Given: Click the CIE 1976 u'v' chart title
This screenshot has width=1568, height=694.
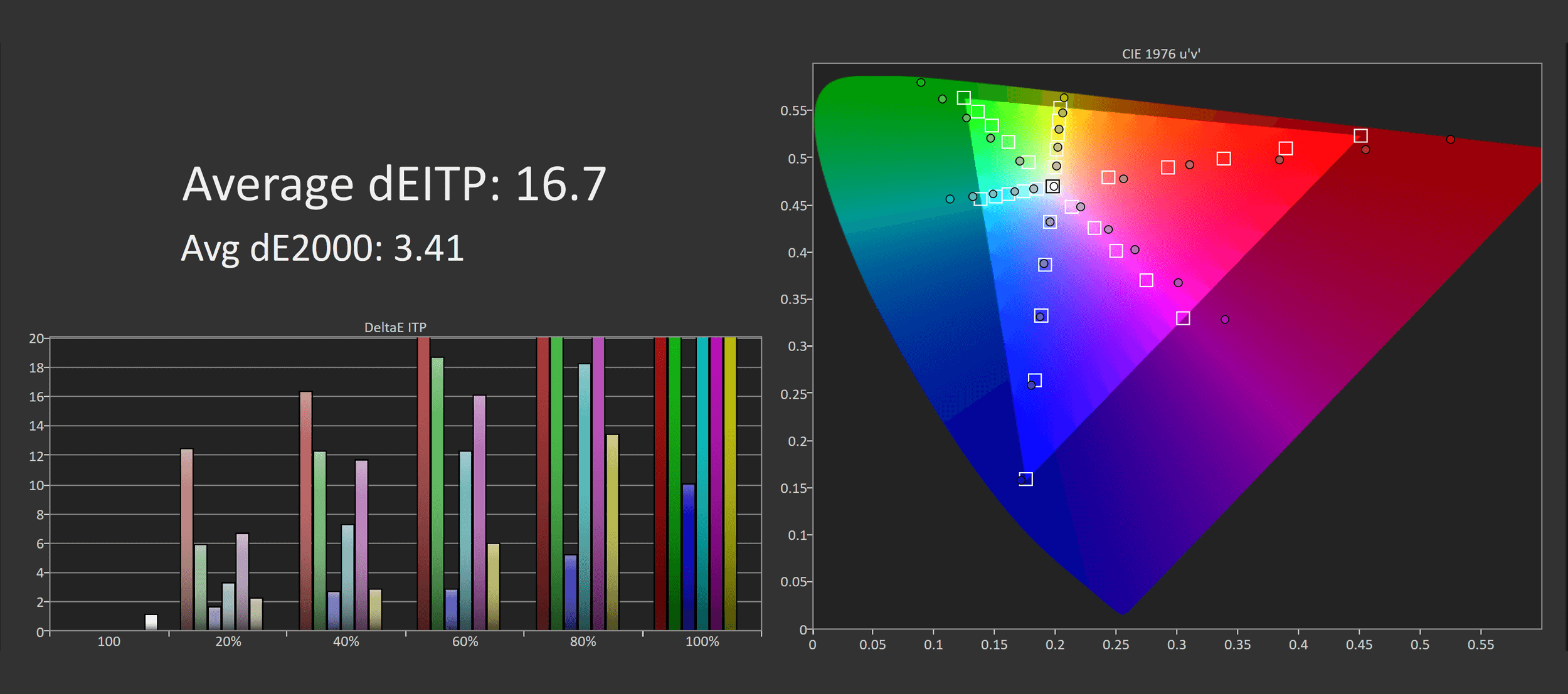Looking at the screenshot, I should pos(1161,54).
